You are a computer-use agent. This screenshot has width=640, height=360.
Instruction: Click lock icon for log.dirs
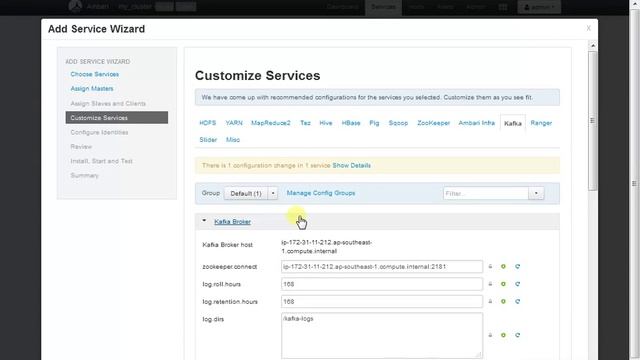tap(490, 335)
